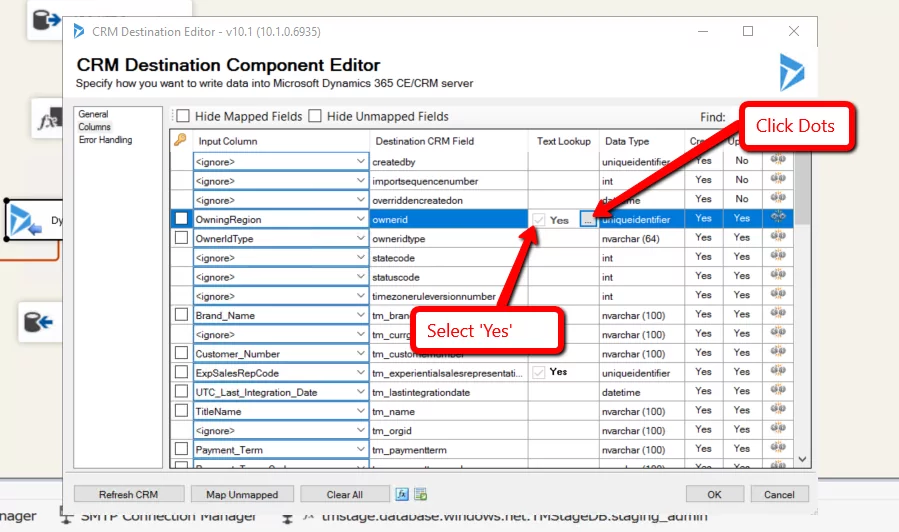The height and width of the screenshot is (532, 899).
Task: Click the fx expression icon beside Clear All
Action: (402, 494)
